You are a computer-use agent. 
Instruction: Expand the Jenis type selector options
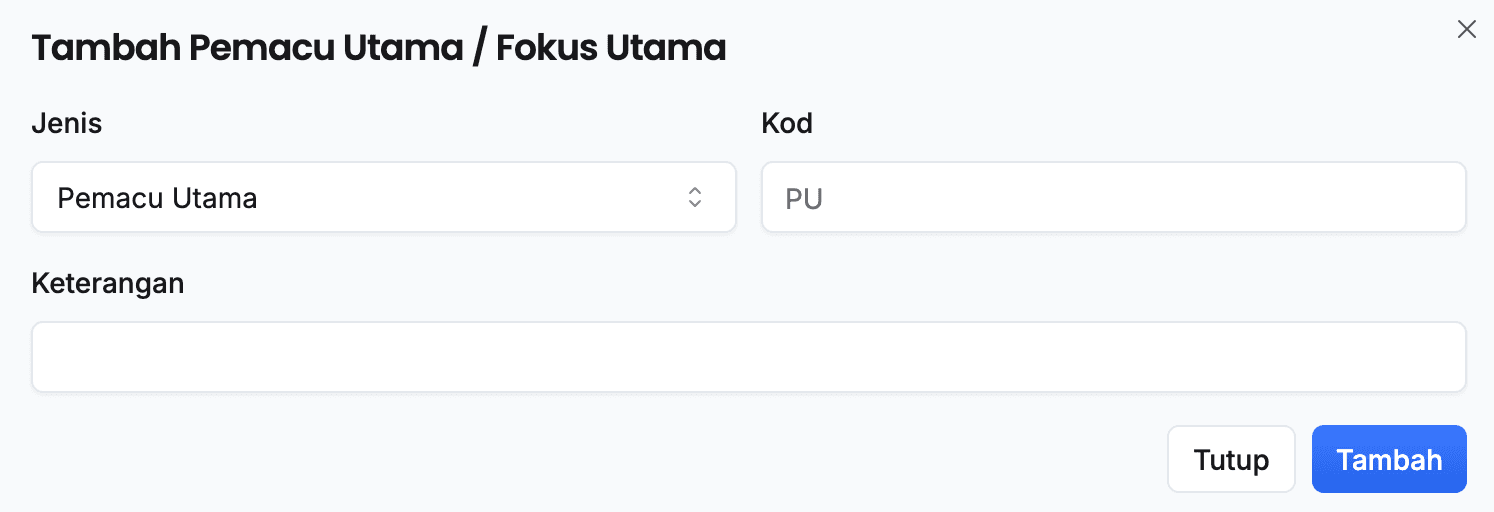pyautogui.click(x=383, y=198)
